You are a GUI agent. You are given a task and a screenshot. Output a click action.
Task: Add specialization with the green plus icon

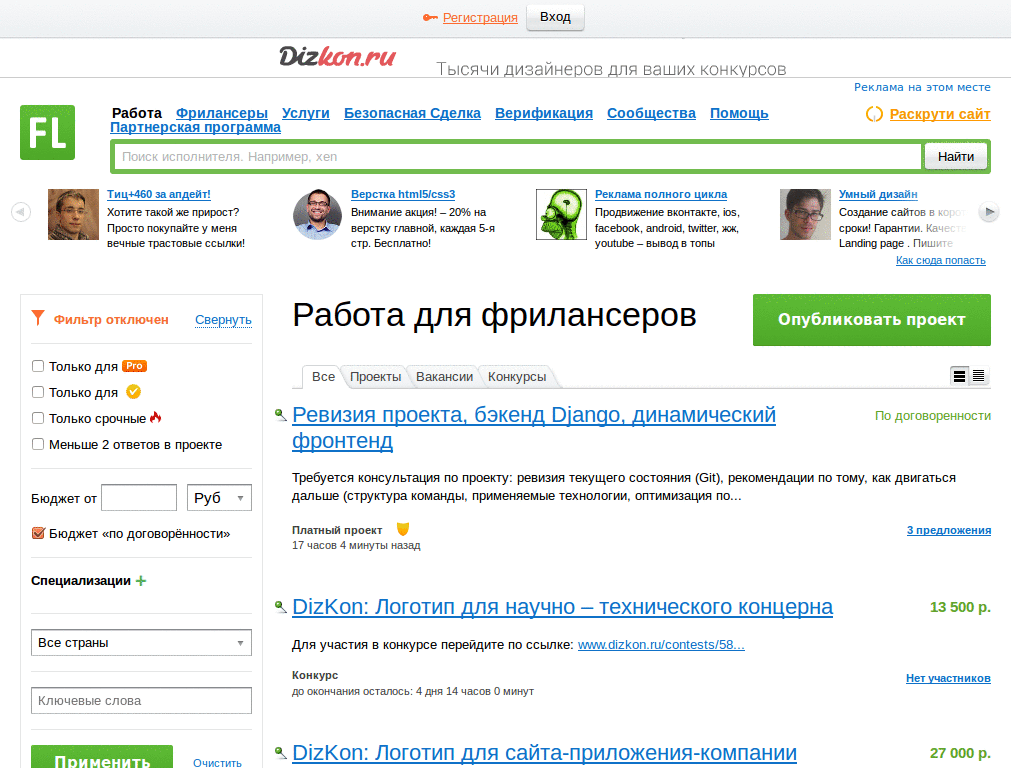tap(140, 581)
